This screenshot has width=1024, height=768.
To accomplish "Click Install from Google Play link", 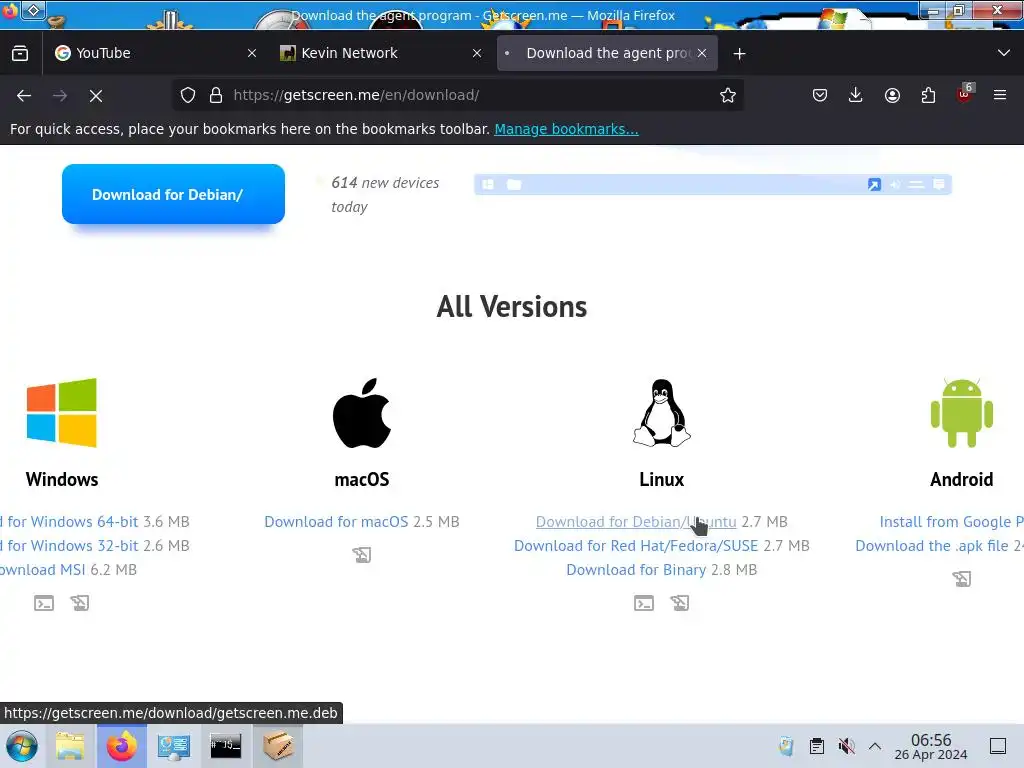I will [x=952, y=522].
